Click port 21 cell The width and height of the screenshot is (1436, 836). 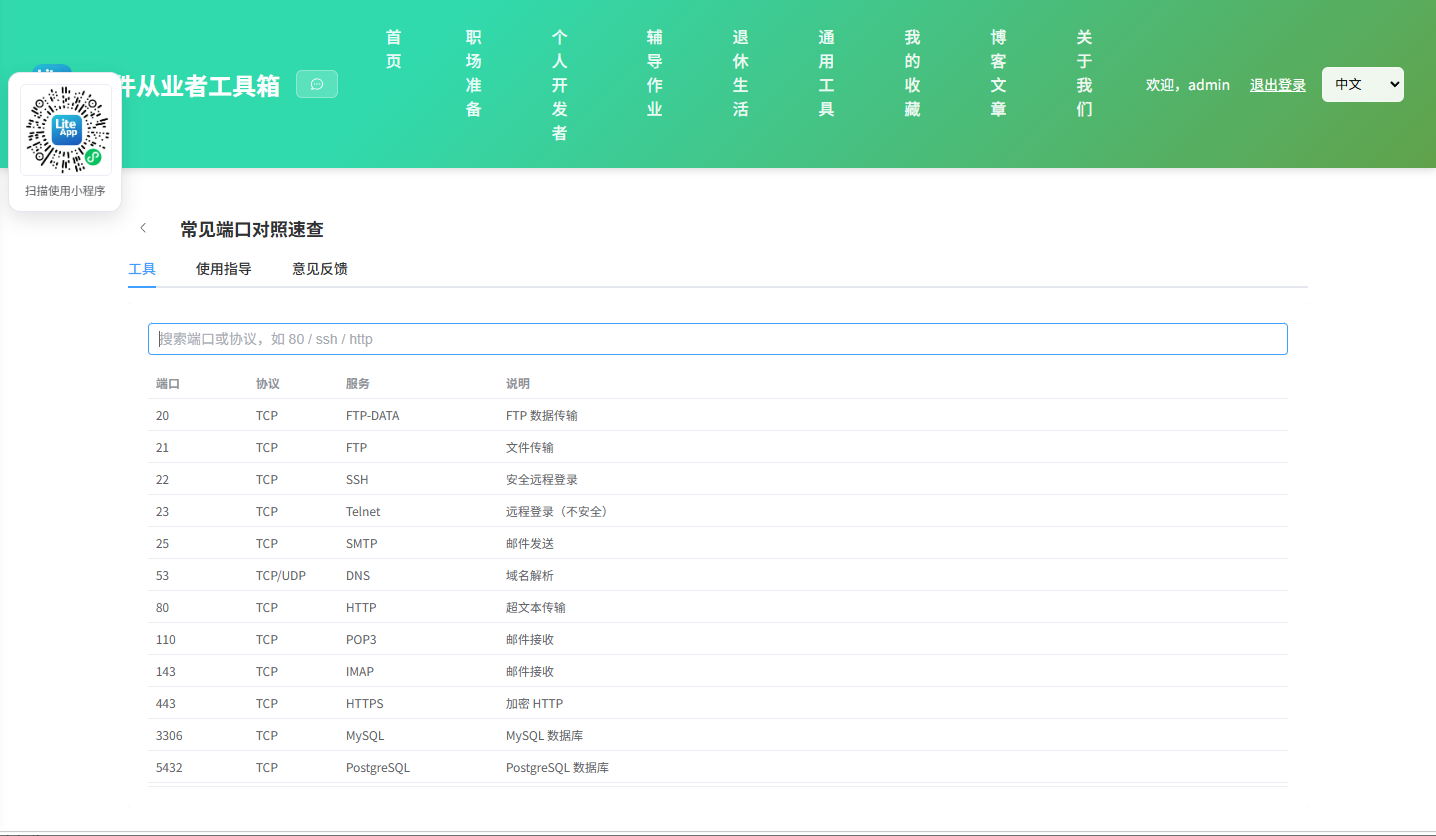click(163, 448)
